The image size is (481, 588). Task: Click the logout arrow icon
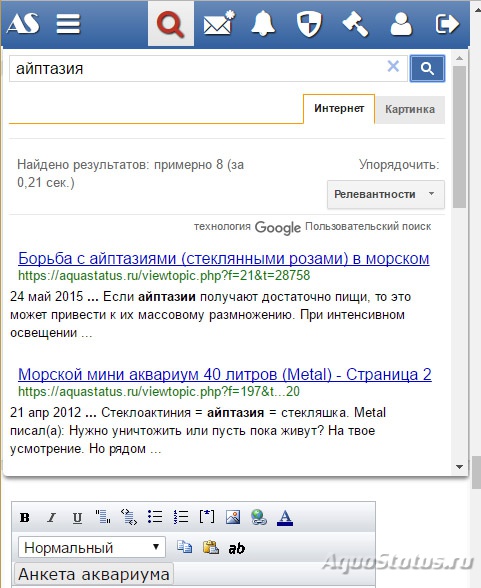[447, 24]
